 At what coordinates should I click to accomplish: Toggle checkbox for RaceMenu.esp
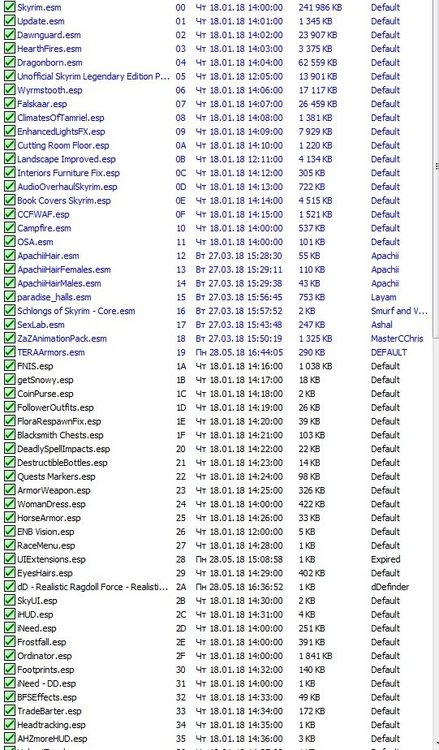9,545
